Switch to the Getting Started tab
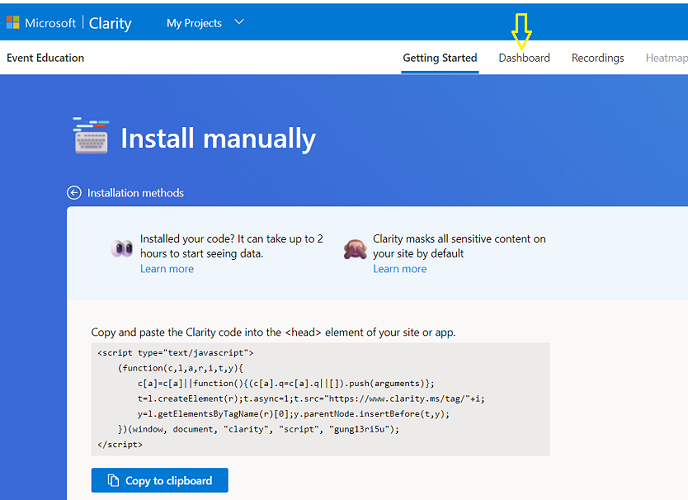This screenshot has width=688, height=500. tap(439, 58)
